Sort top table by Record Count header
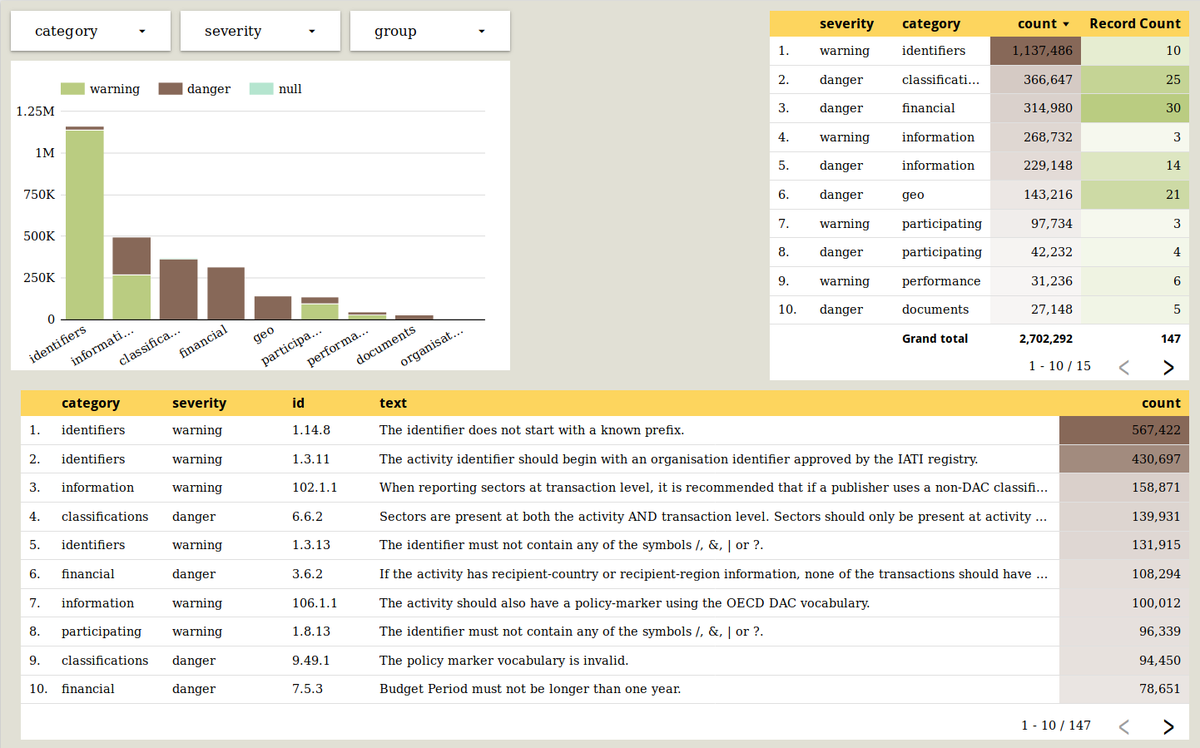This screenshot has height=748, width=1200. [1135, 23]
